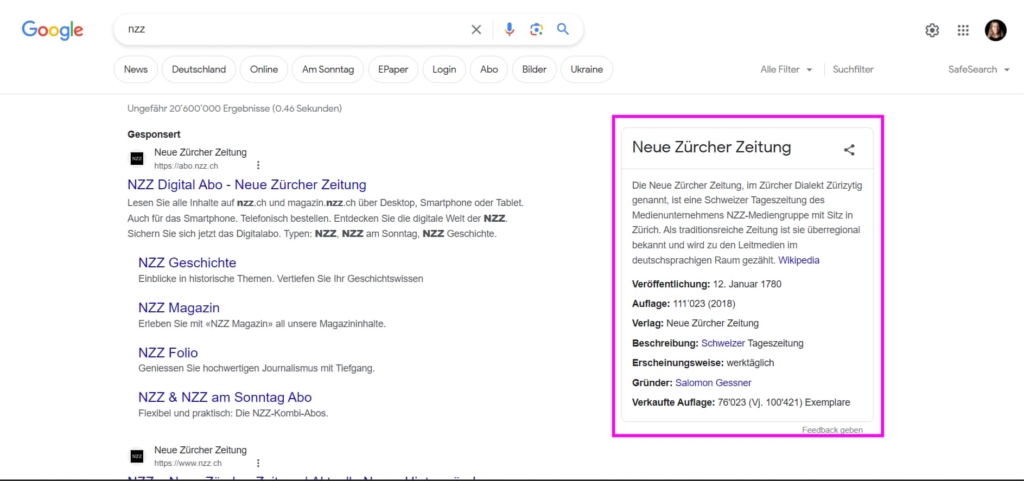This screenshot has height=481, width=1024.
Task: Open Google Lens image search
Action: click(536, 29)
